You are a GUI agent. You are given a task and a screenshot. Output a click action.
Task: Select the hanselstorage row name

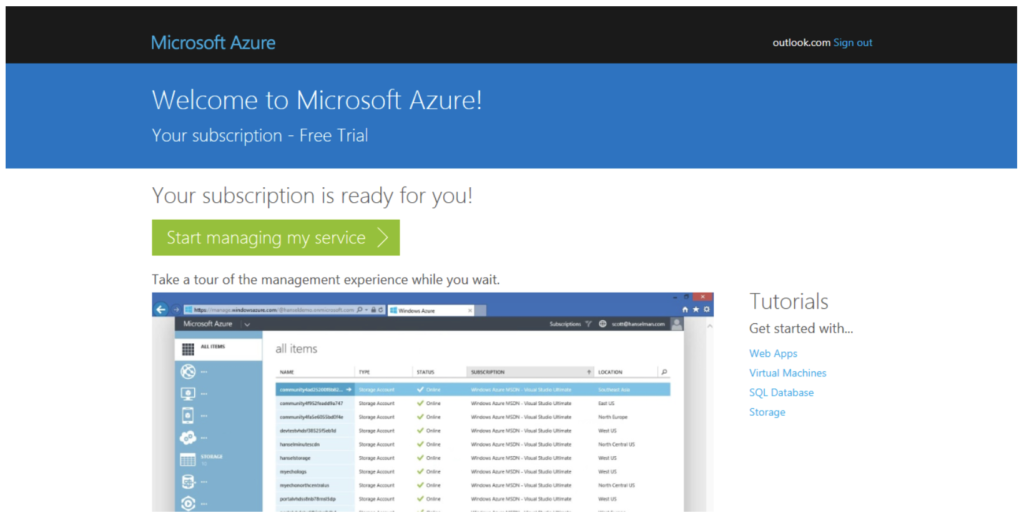coord(295,459)
